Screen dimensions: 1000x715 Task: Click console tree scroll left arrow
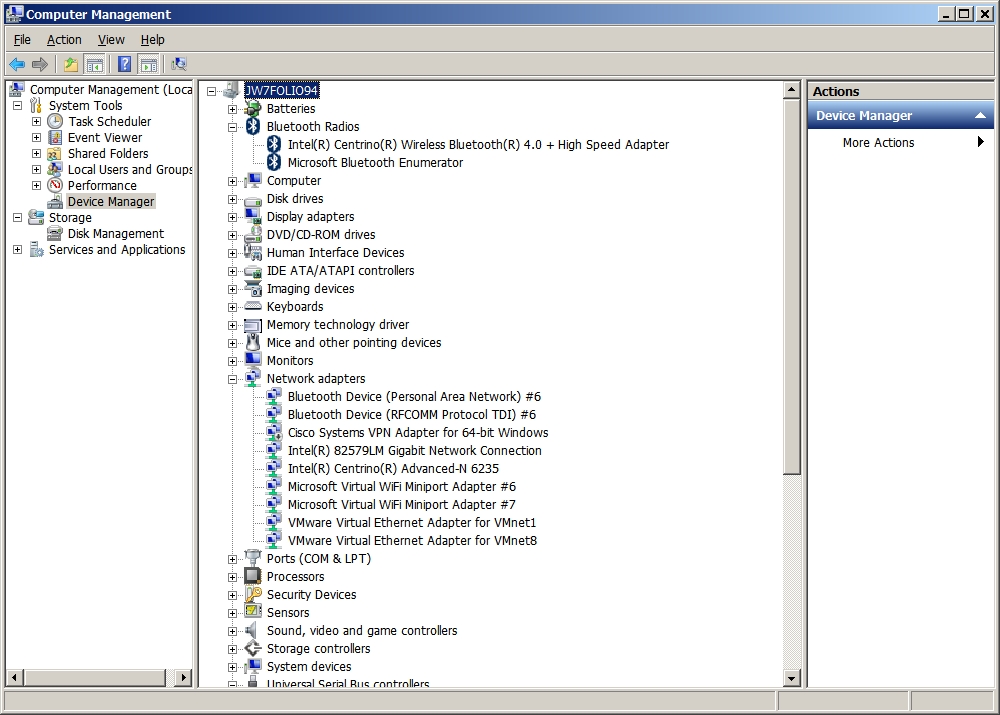pyautogui.click(x=14, y=677)
